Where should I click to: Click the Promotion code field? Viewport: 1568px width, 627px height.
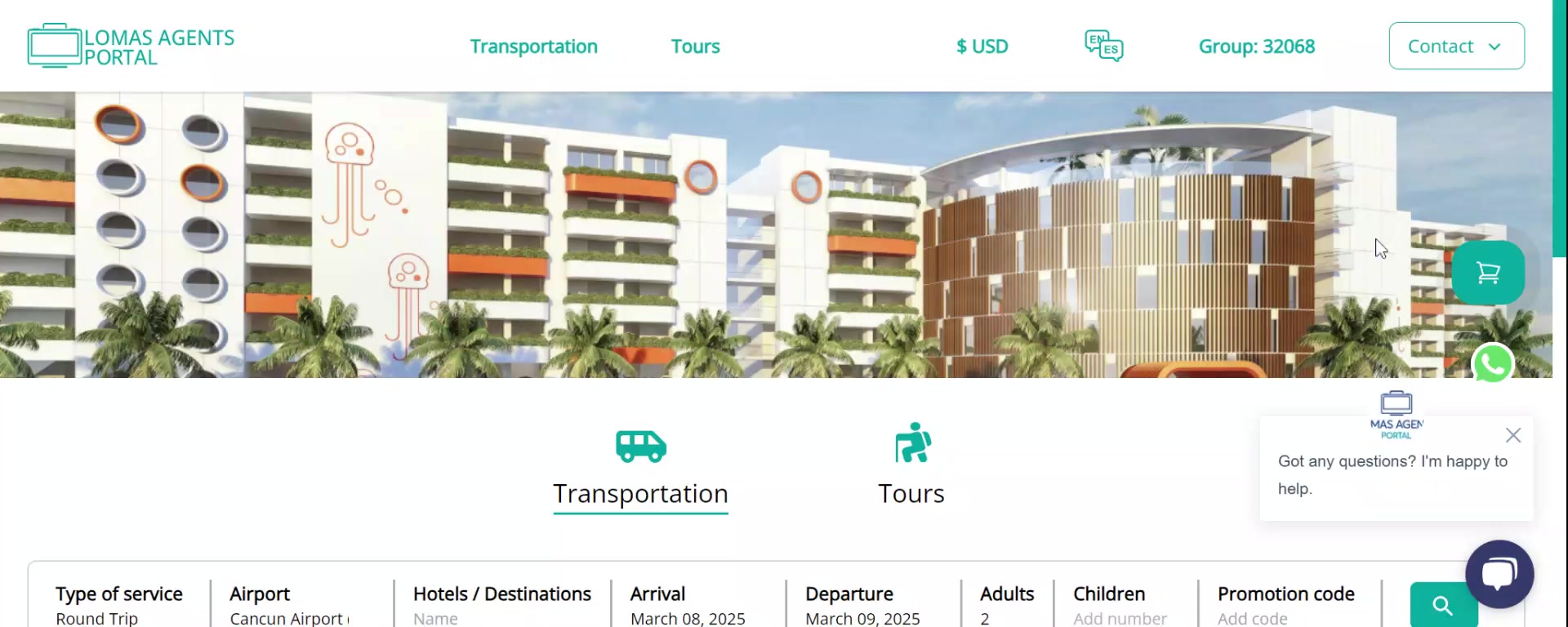tap(1285, 605)
